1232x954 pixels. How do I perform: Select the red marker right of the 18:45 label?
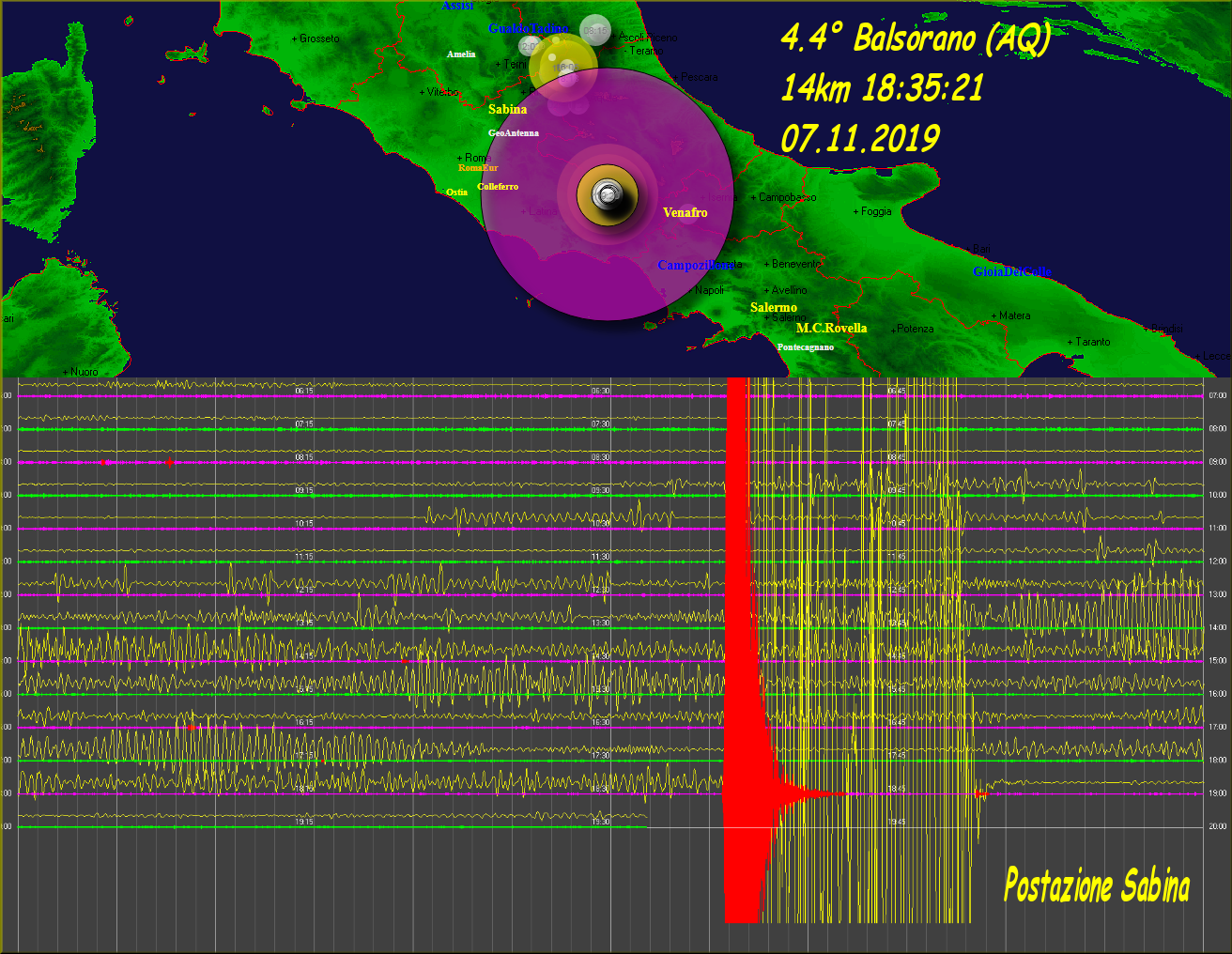coord(981,794)
